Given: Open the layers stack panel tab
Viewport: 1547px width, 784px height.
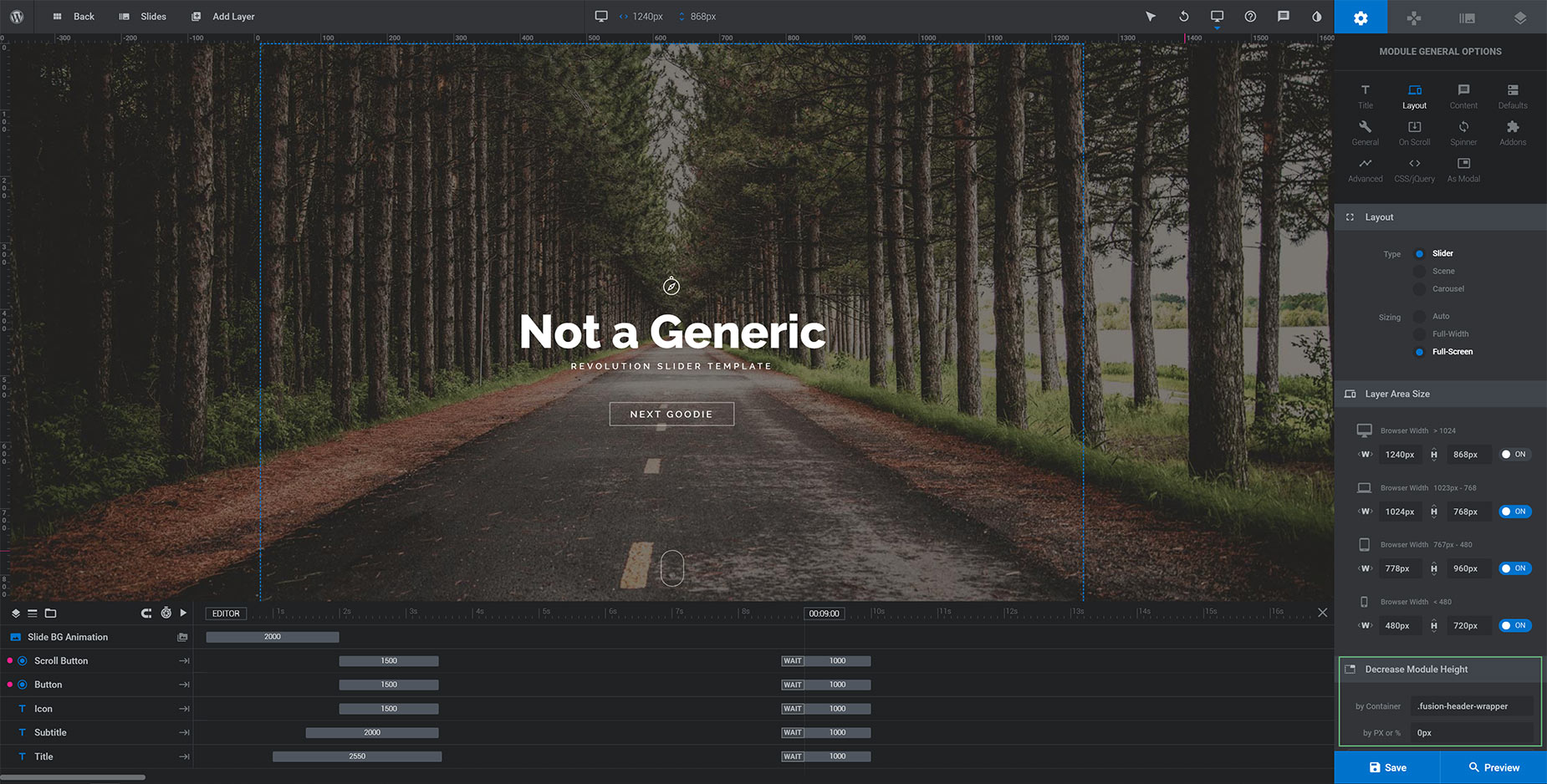Looking at the screenshot, I should (1520, 17).
